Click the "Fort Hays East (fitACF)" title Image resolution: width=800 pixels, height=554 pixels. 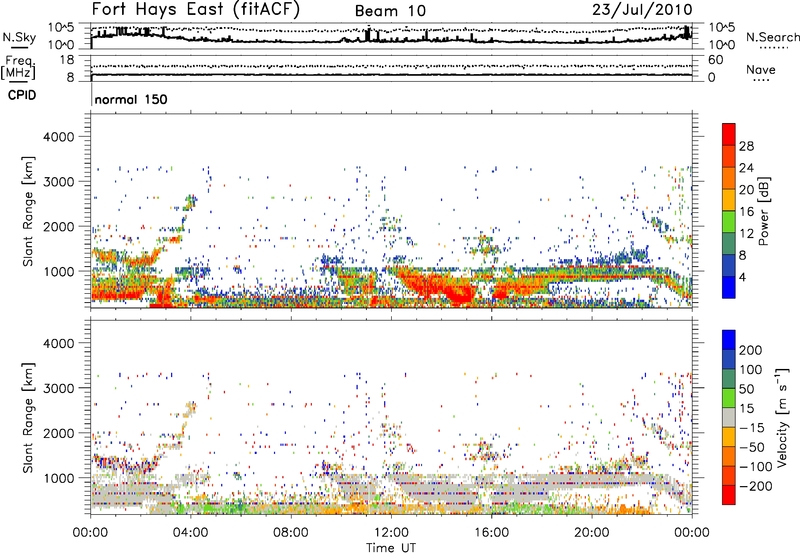(196, 10)
